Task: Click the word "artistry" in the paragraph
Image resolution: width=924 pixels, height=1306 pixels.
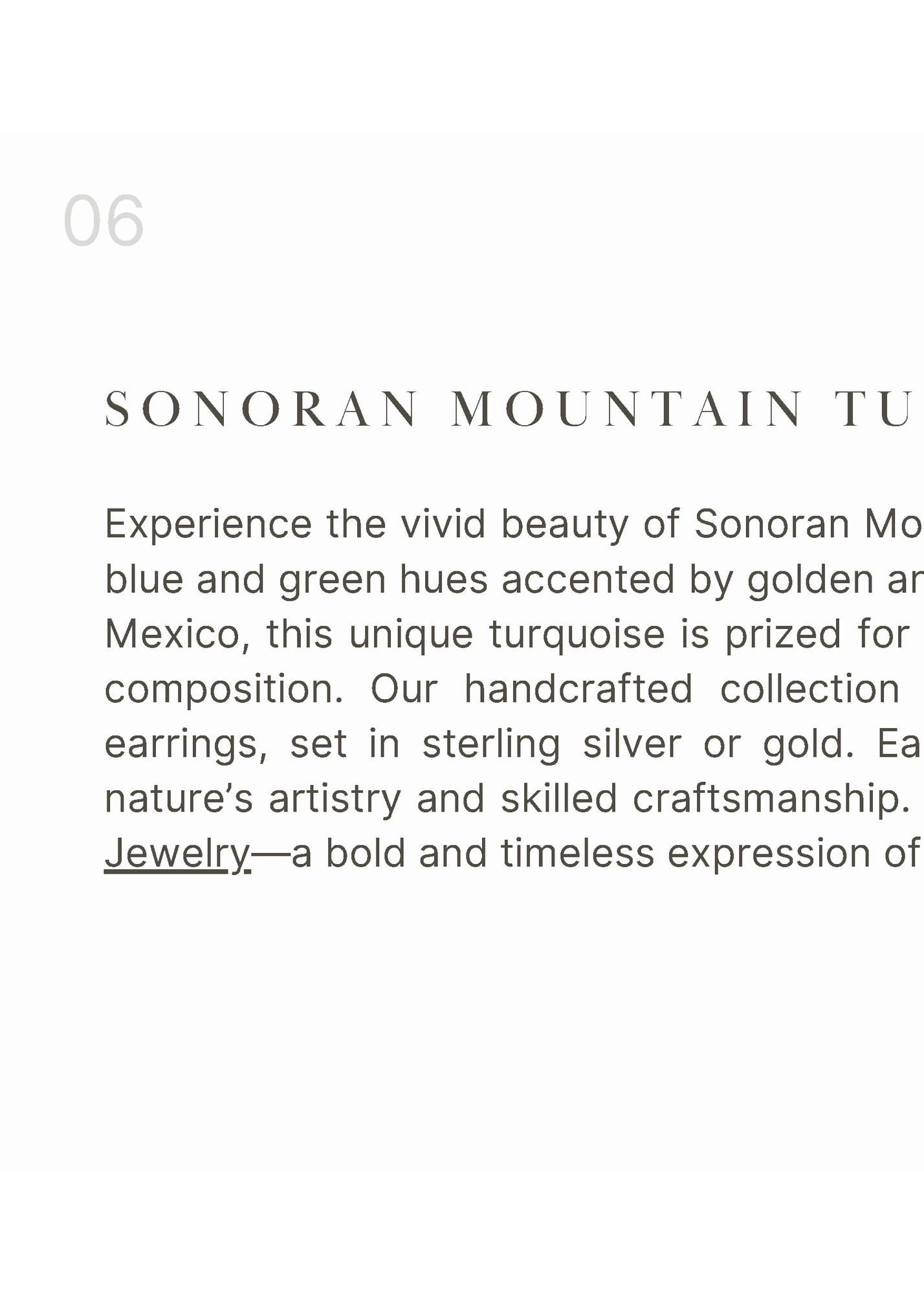Action: [x=335, y=799]
